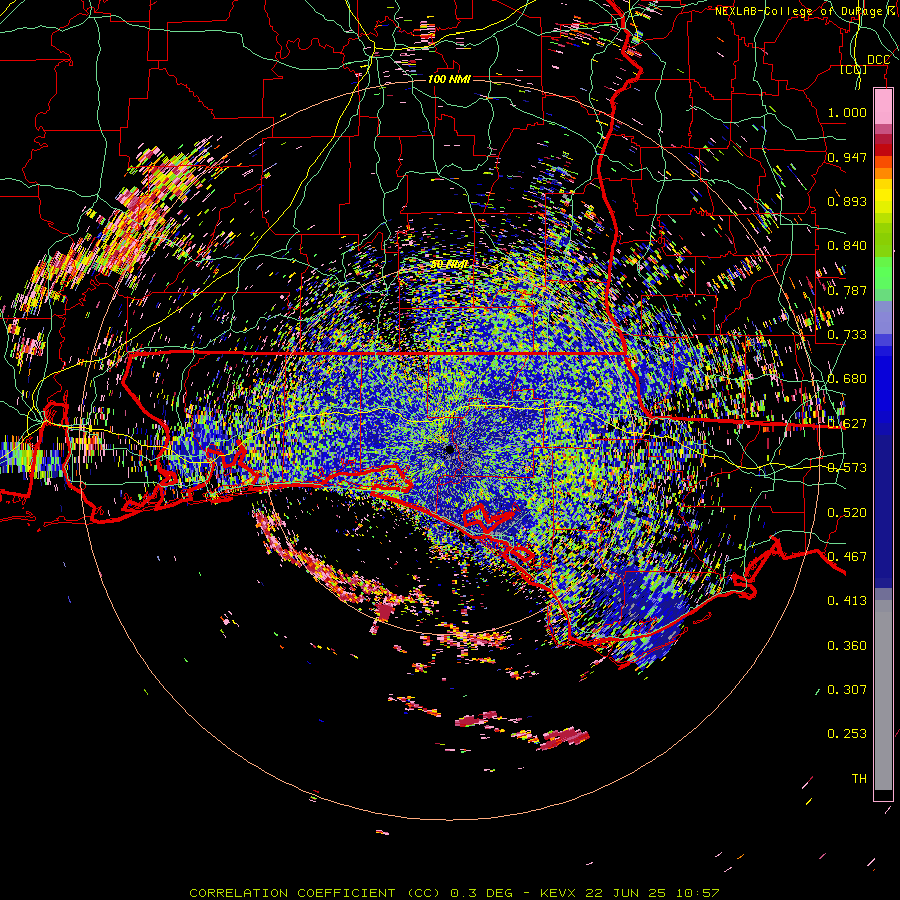Screen dimensions: 900x900
Task: Click the 0.520 scale value
Action: (x=847, y=513)
